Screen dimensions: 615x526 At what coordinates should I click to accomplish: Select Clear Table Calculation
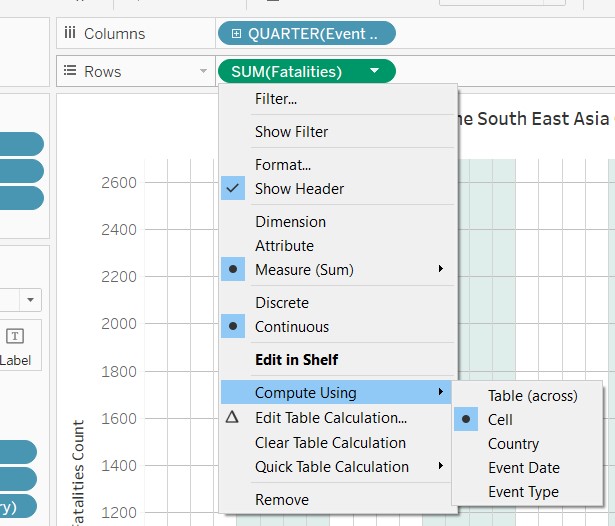click(x=330, y=443)
